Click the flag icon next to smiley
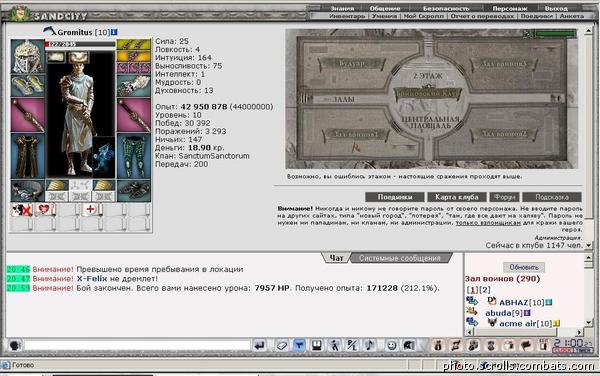Screen dimensions: 600x376 (408, 345)
